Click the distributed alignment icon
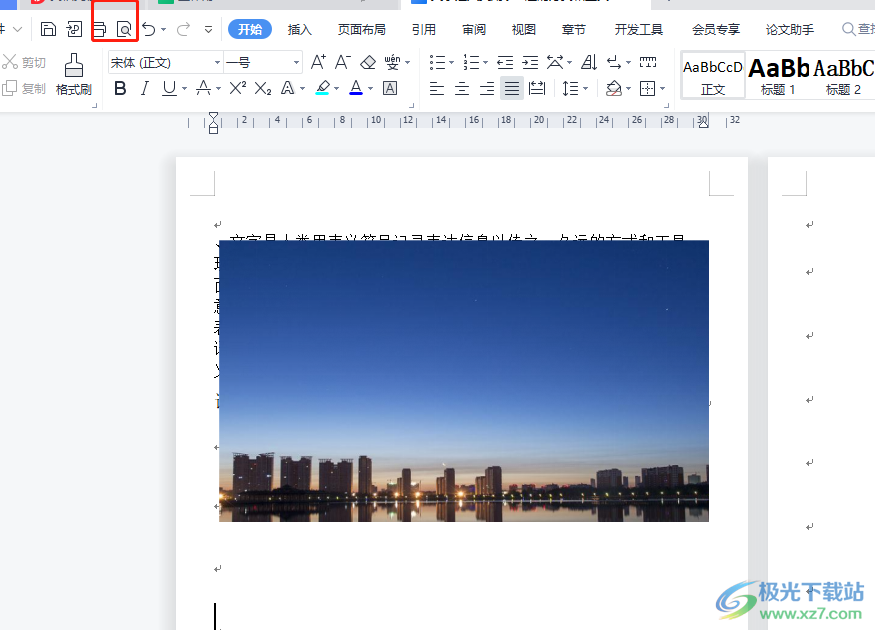 click(537, 88)
